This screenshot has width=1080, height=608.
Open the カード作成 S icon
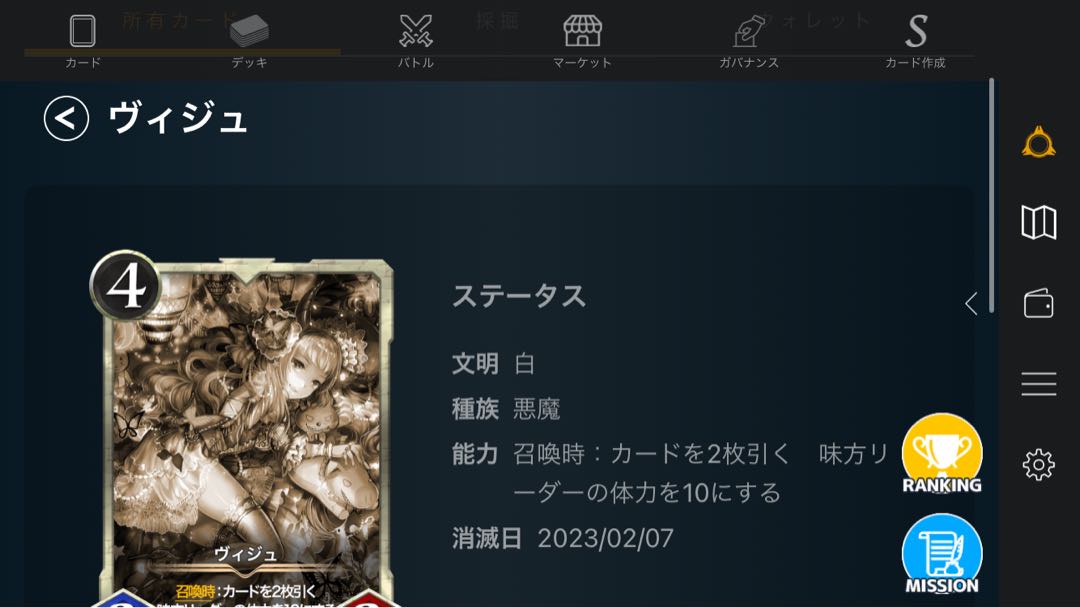click(x=916, y=32)
